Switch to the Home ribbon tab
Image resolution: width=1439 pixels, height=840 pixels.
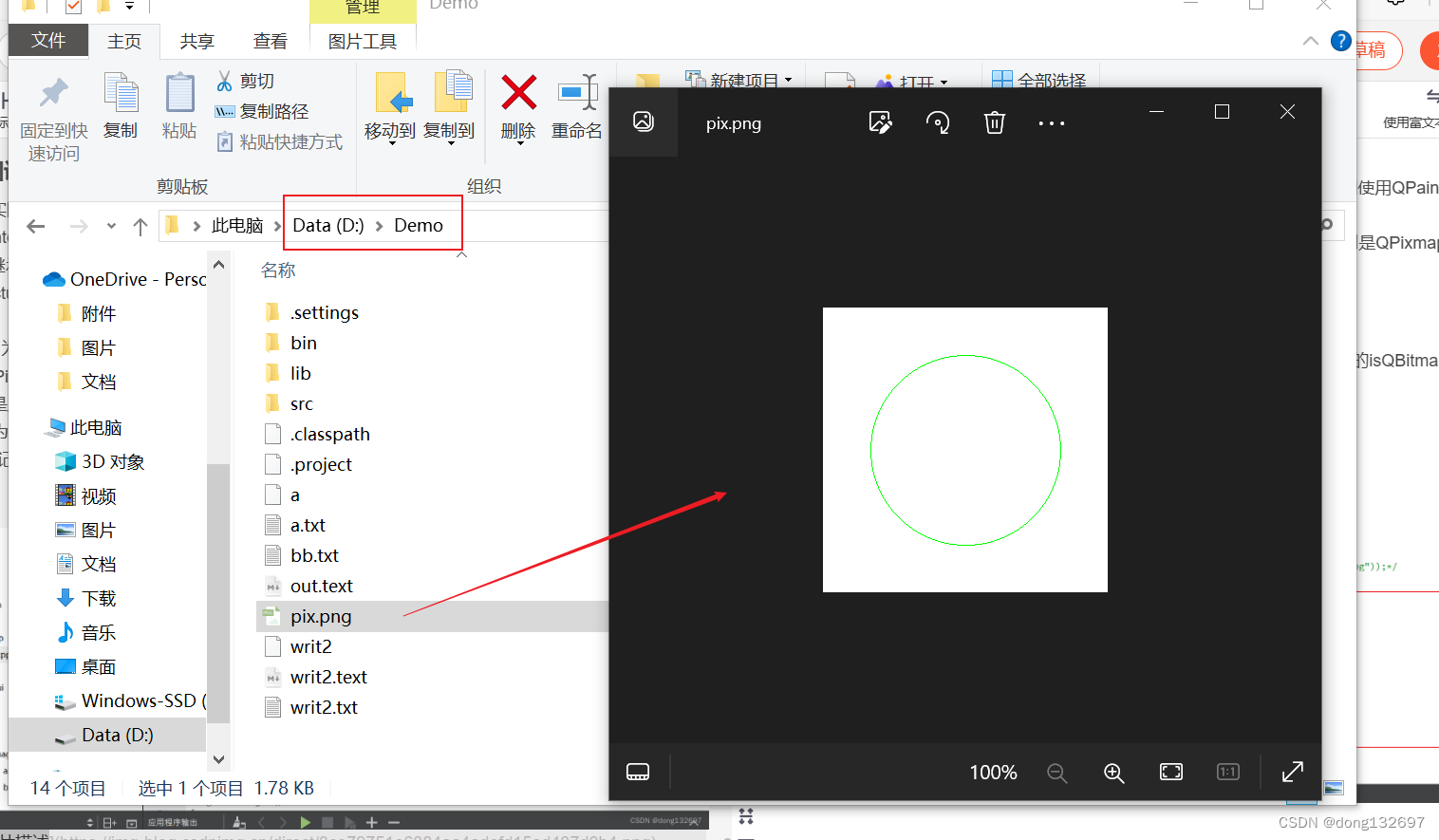point(124,41)
